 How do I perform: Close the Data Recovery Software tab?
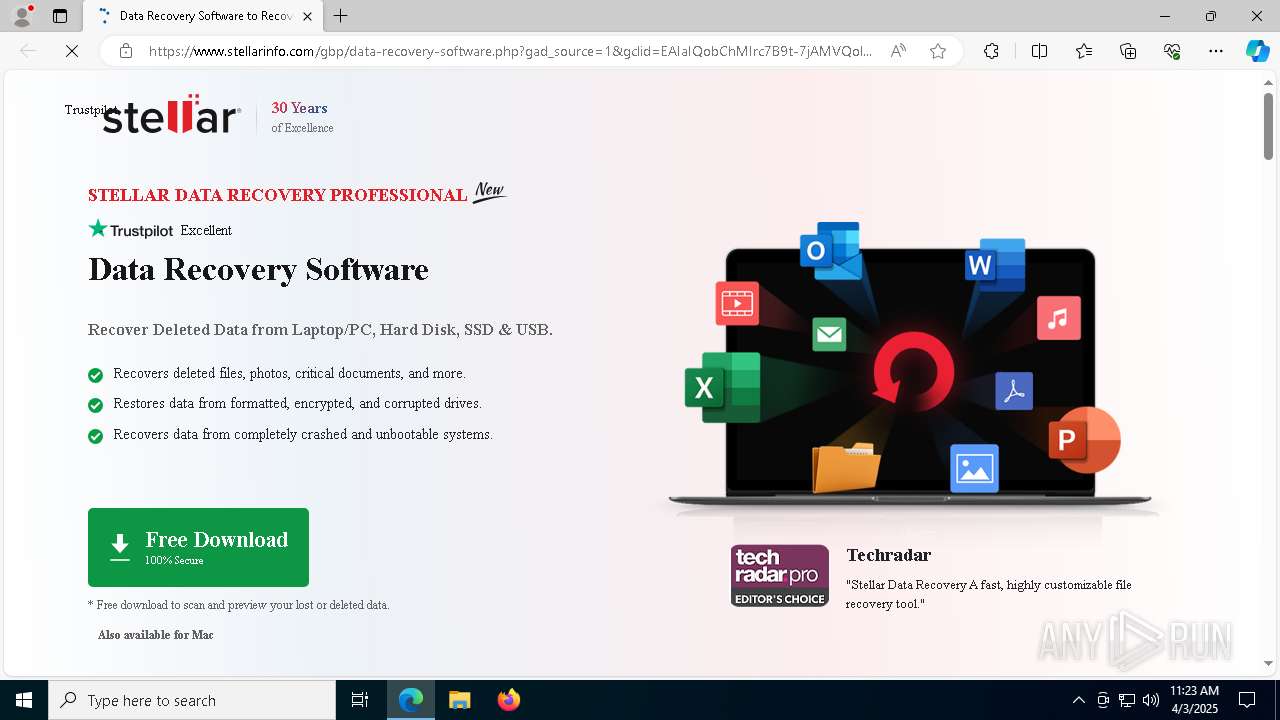pyautogui.click(x=307, y=16)
